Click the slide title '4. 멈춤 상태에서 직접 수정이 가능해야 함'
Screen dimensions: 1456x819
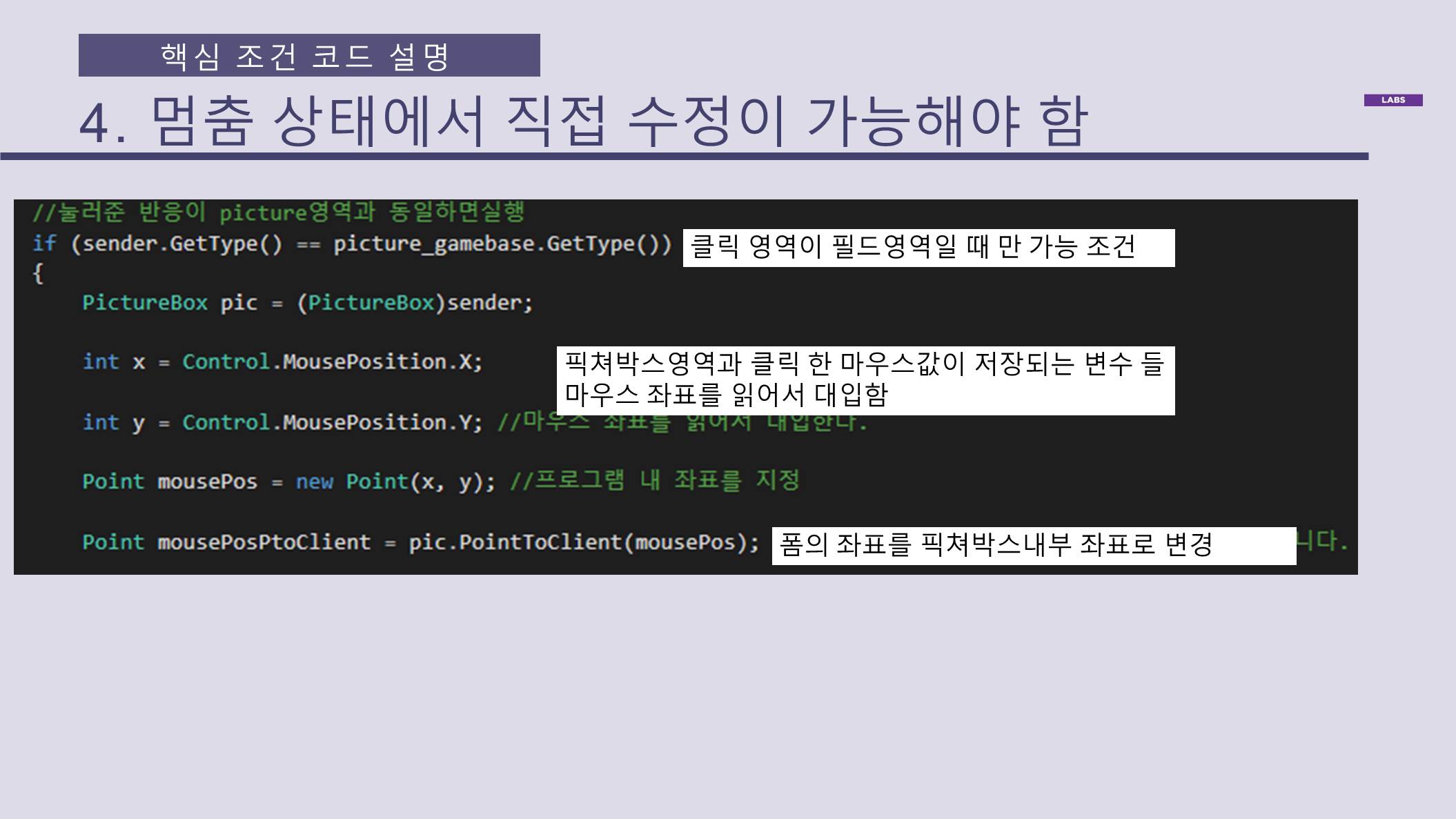583,121
